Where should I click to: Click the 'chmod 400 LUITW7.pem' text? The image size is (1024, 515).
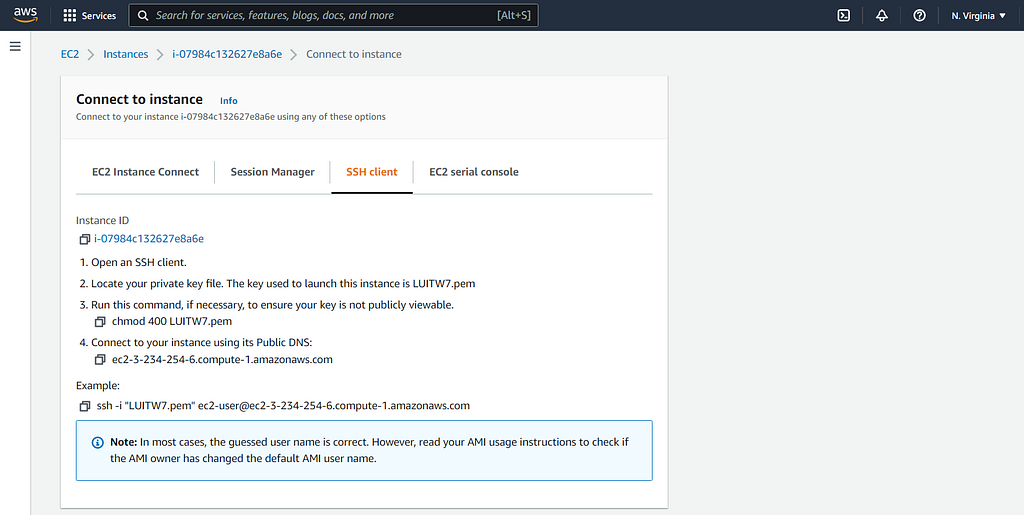tap(172, 321)
